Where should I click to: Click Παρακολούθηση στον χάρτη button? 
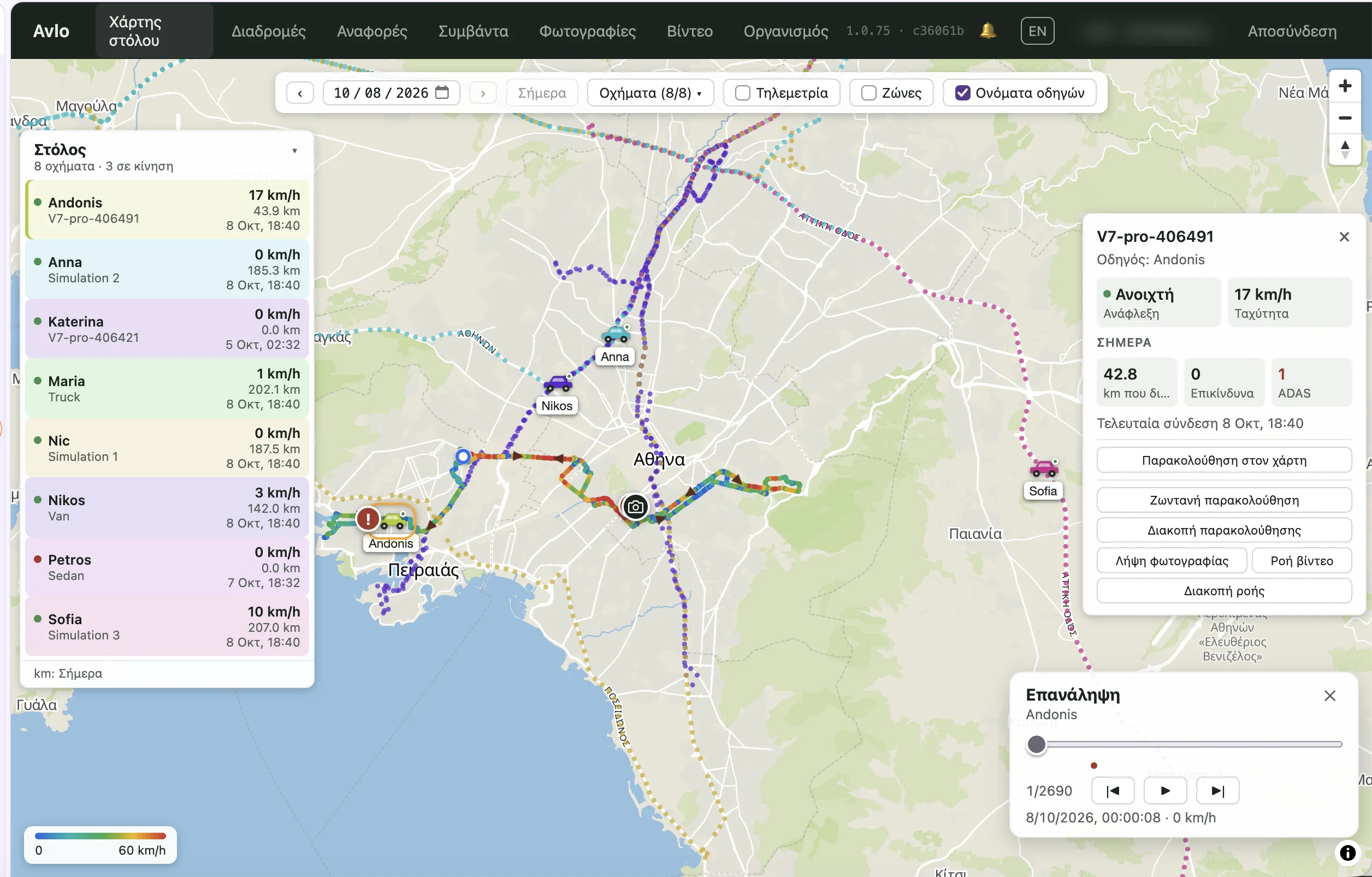click(1224, 460)
